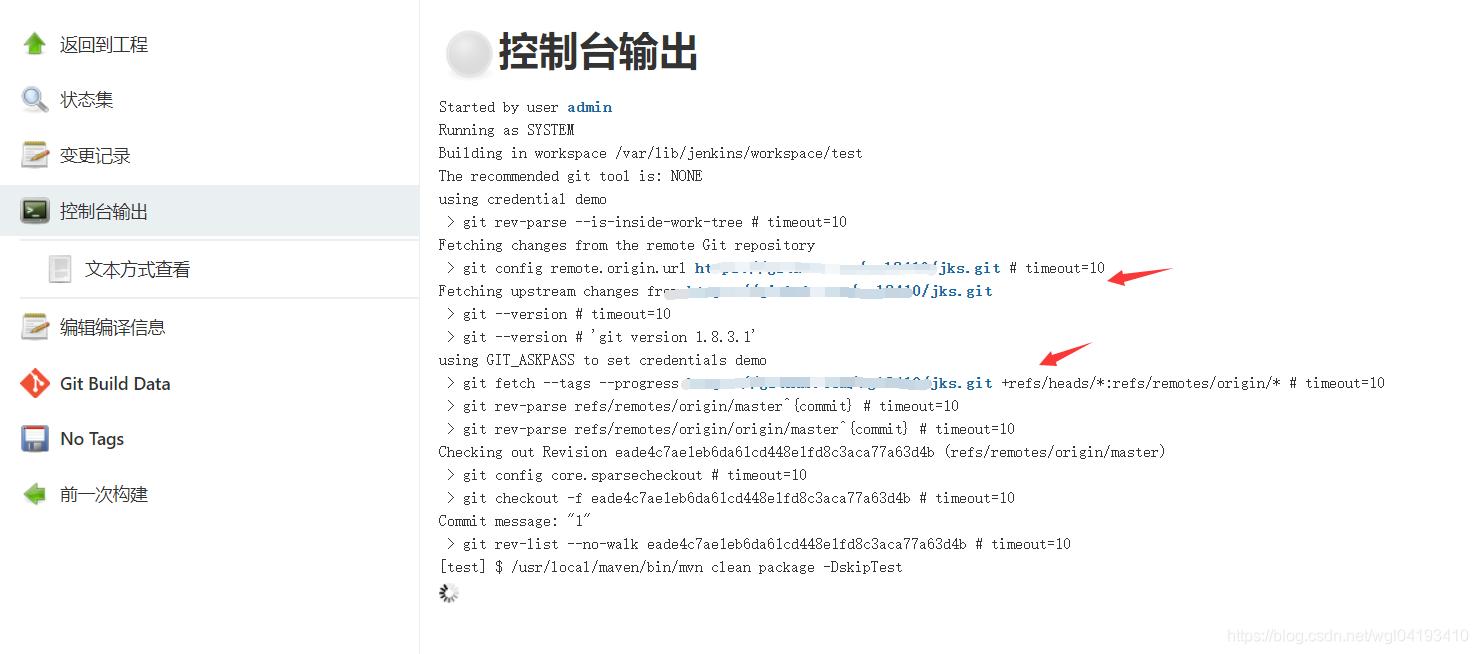Open the red Git Build Data icon
The image size is (1478, 654).
pyautogui.click(x=35, y=383)
